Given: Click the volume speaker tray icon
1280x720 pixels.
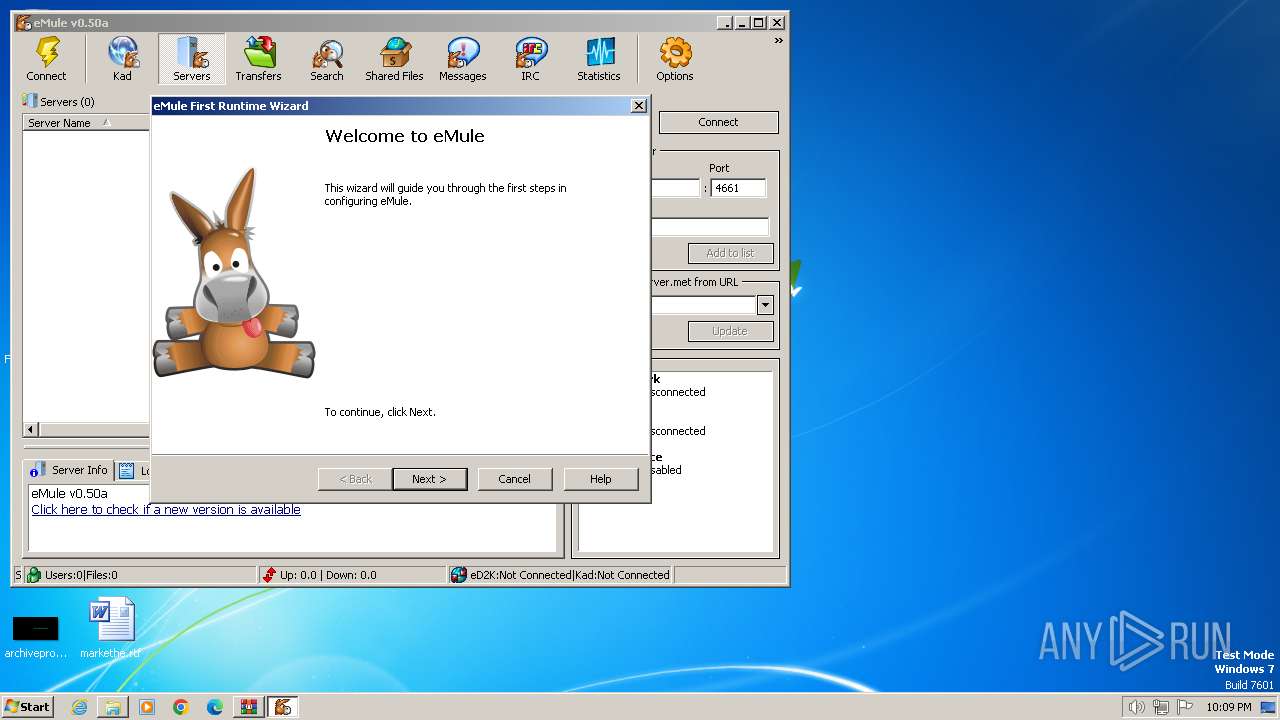Looking at the screenshot, I should tap(1136, 707).
